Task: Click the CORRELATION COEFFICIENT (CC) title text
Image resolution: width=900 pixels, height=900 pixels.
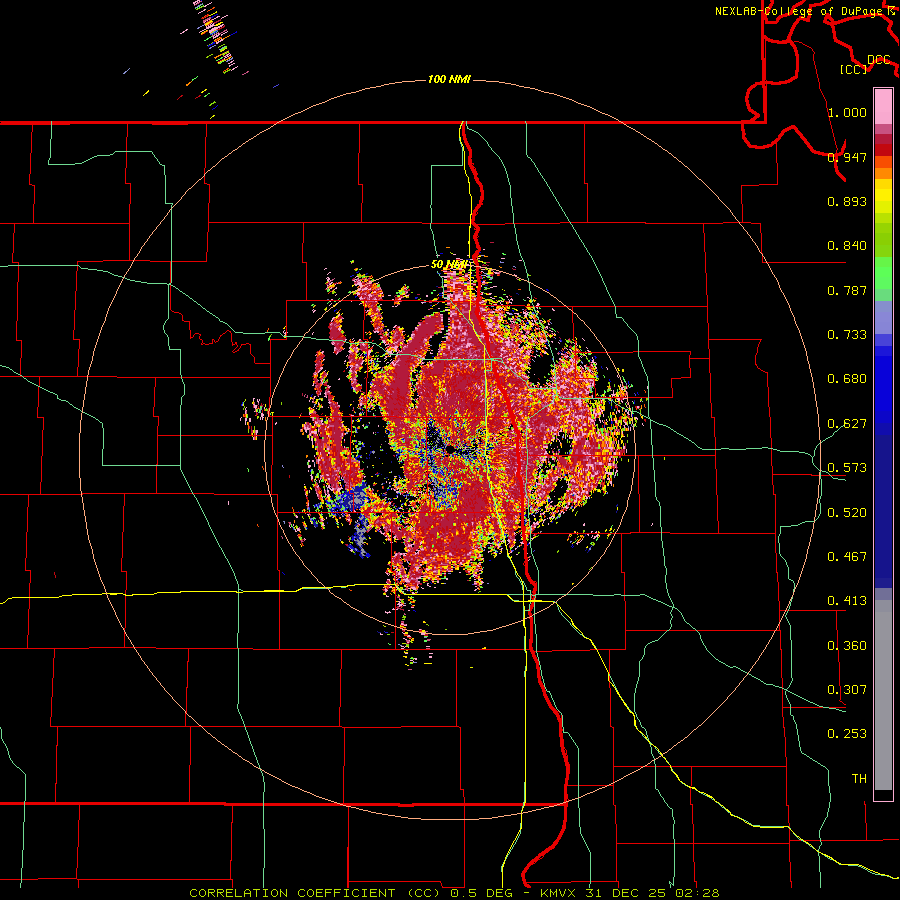Action: [x=313, y=893]
